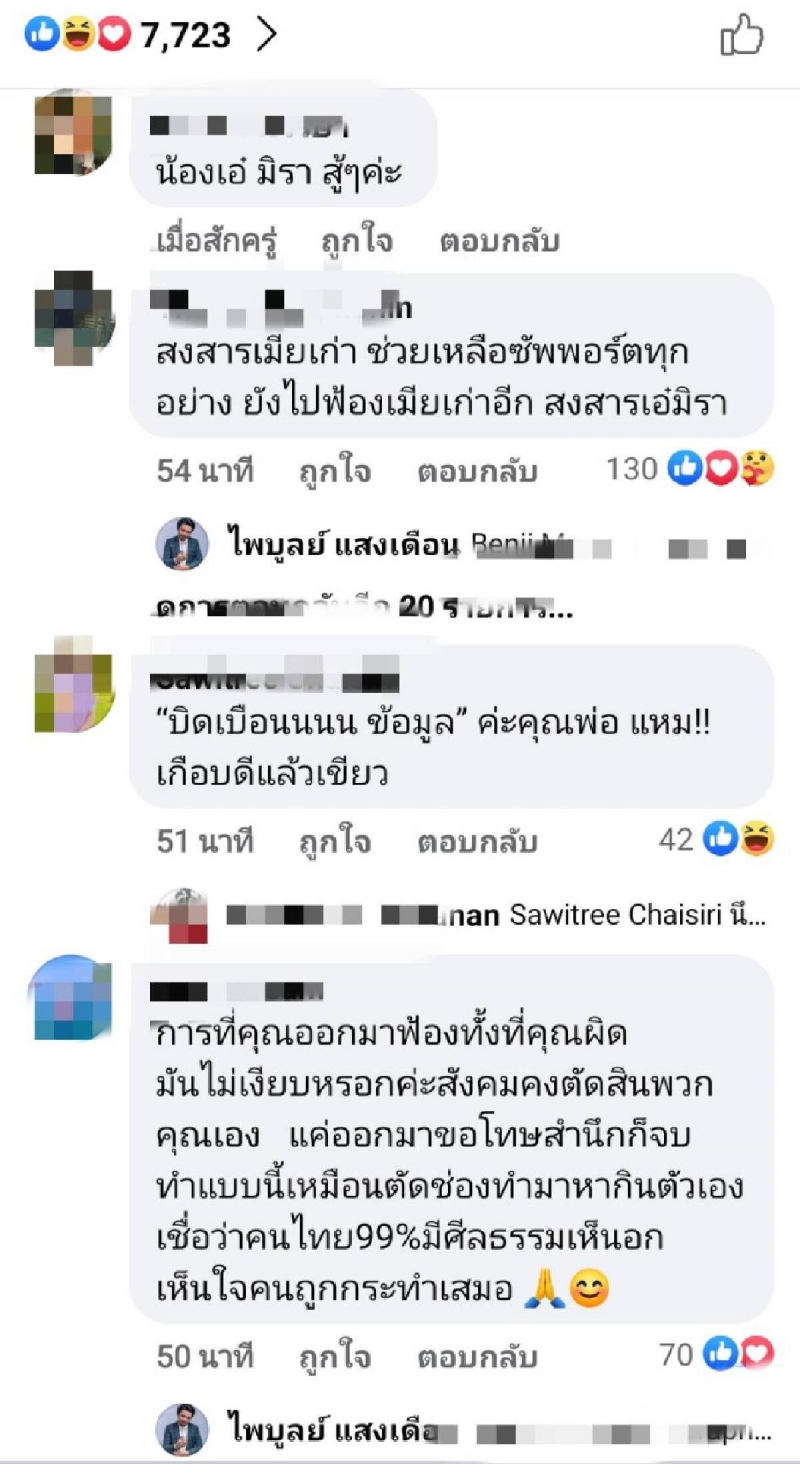Expand reactions list with the arrow beside 7,723
This screenshot has width=800, height=1464.
coord(266,36)
